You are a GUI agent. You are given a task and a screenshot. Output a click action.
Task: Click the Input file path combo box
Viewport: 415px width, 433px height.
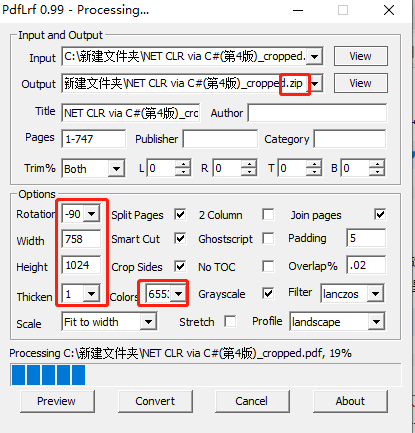(x=192, y=56)
